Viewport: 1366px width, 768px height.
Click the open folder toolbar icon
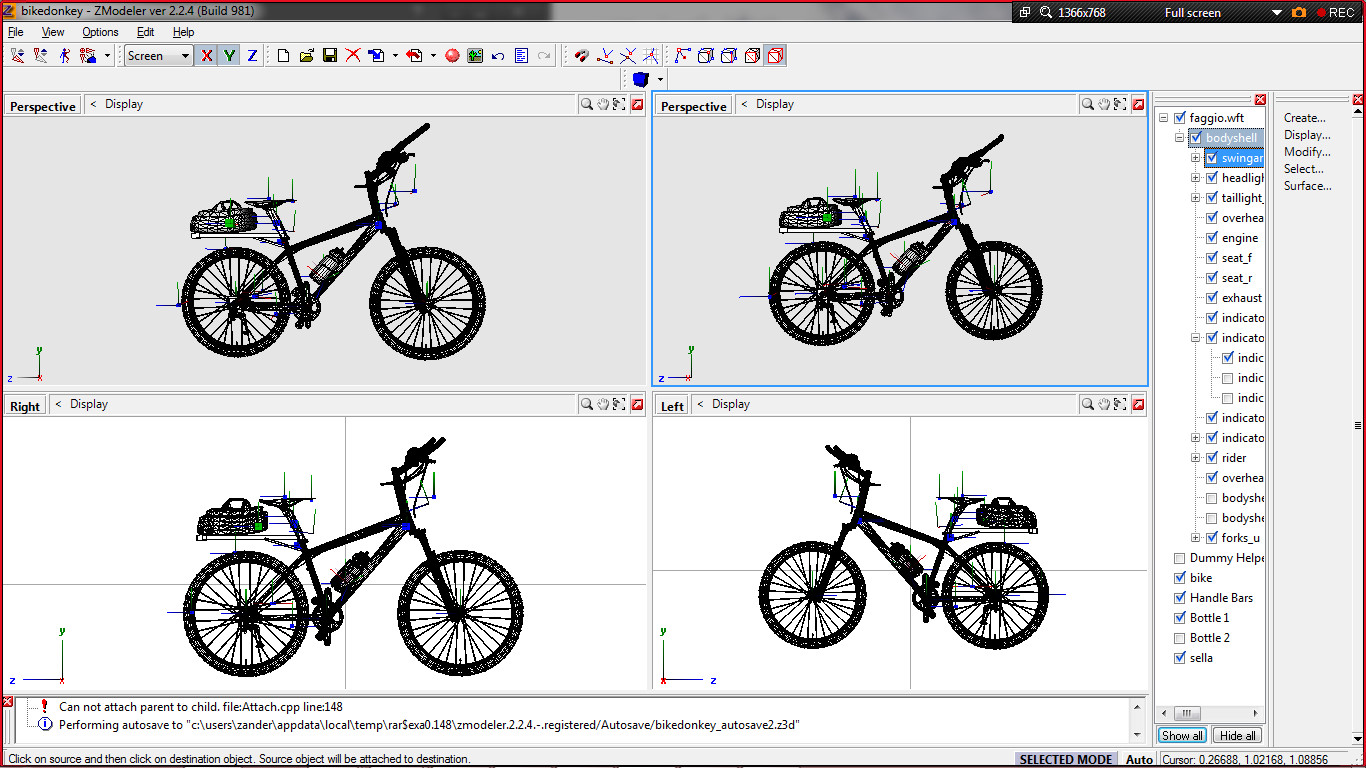coord(307,56)
